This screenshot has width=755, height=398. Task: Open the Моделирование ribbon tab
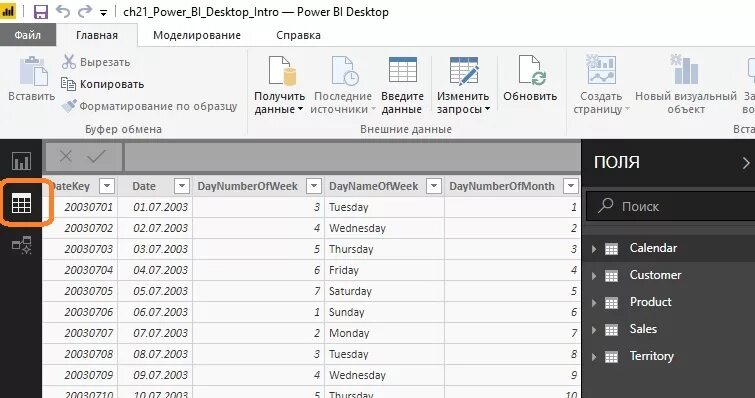tap(197, 35)
